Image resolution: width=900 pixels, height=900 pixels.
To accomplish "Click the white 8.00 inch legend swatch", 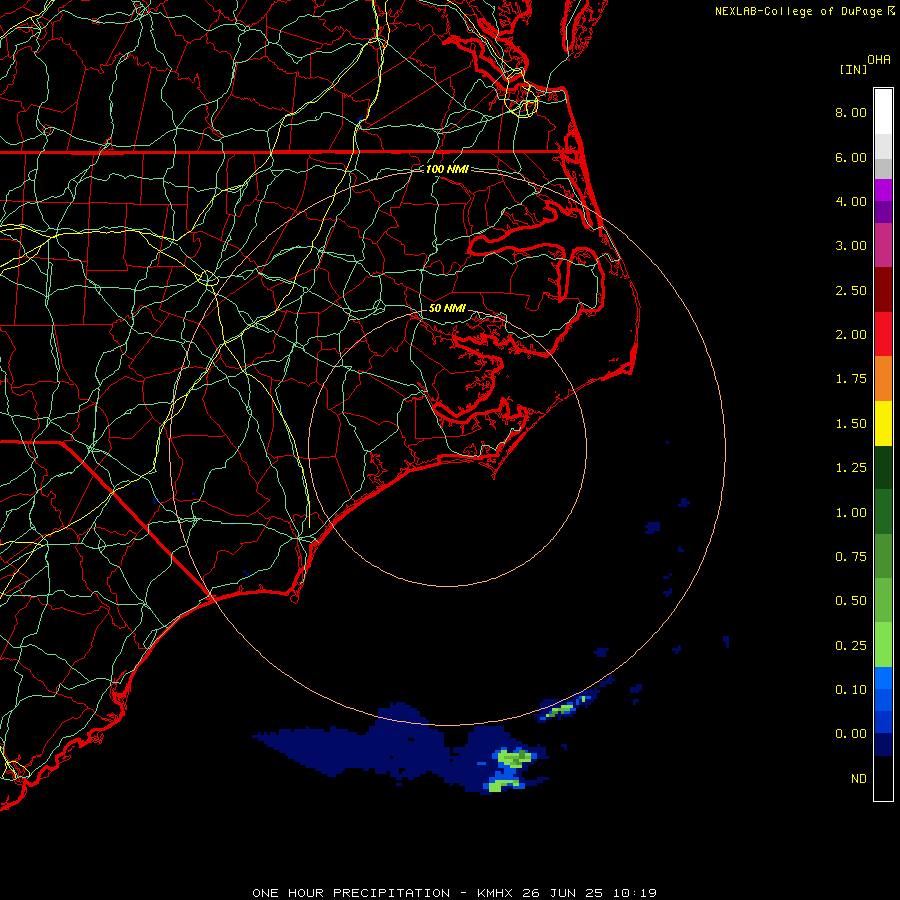I will coord(883,111).
